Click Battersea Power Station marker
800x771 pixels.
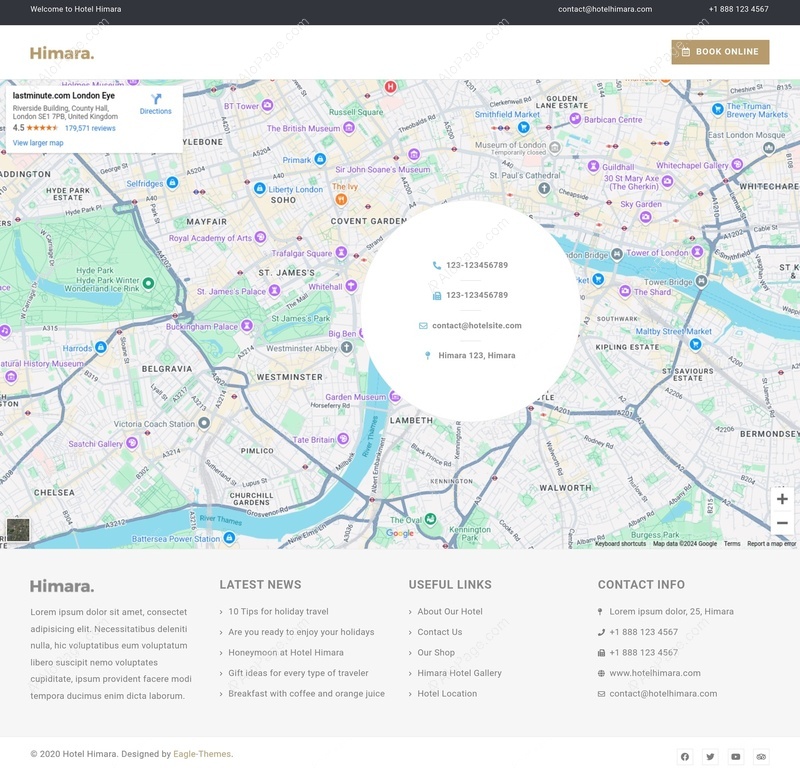tap(230, 538)
